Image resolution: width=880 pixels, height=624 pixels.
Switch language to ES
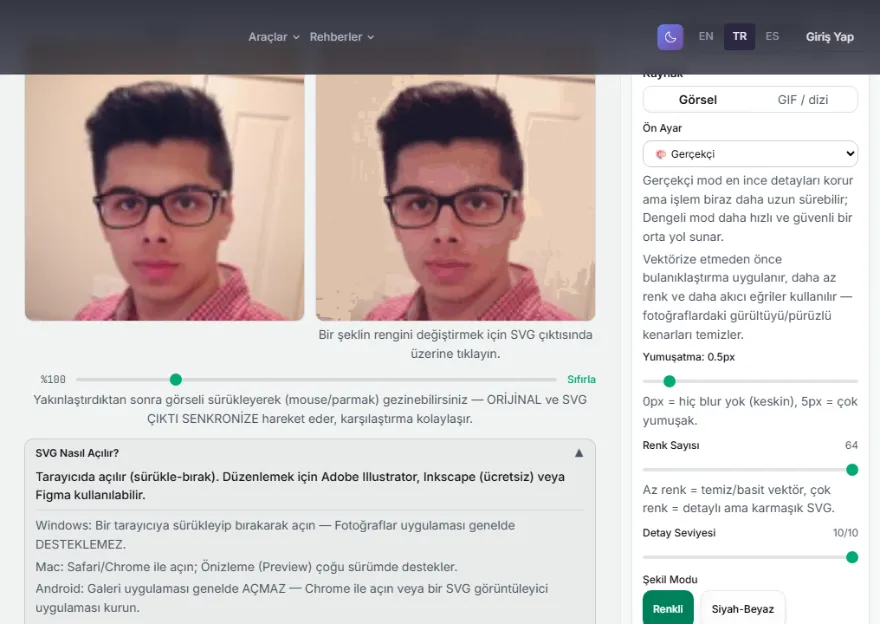click(772, 36)
